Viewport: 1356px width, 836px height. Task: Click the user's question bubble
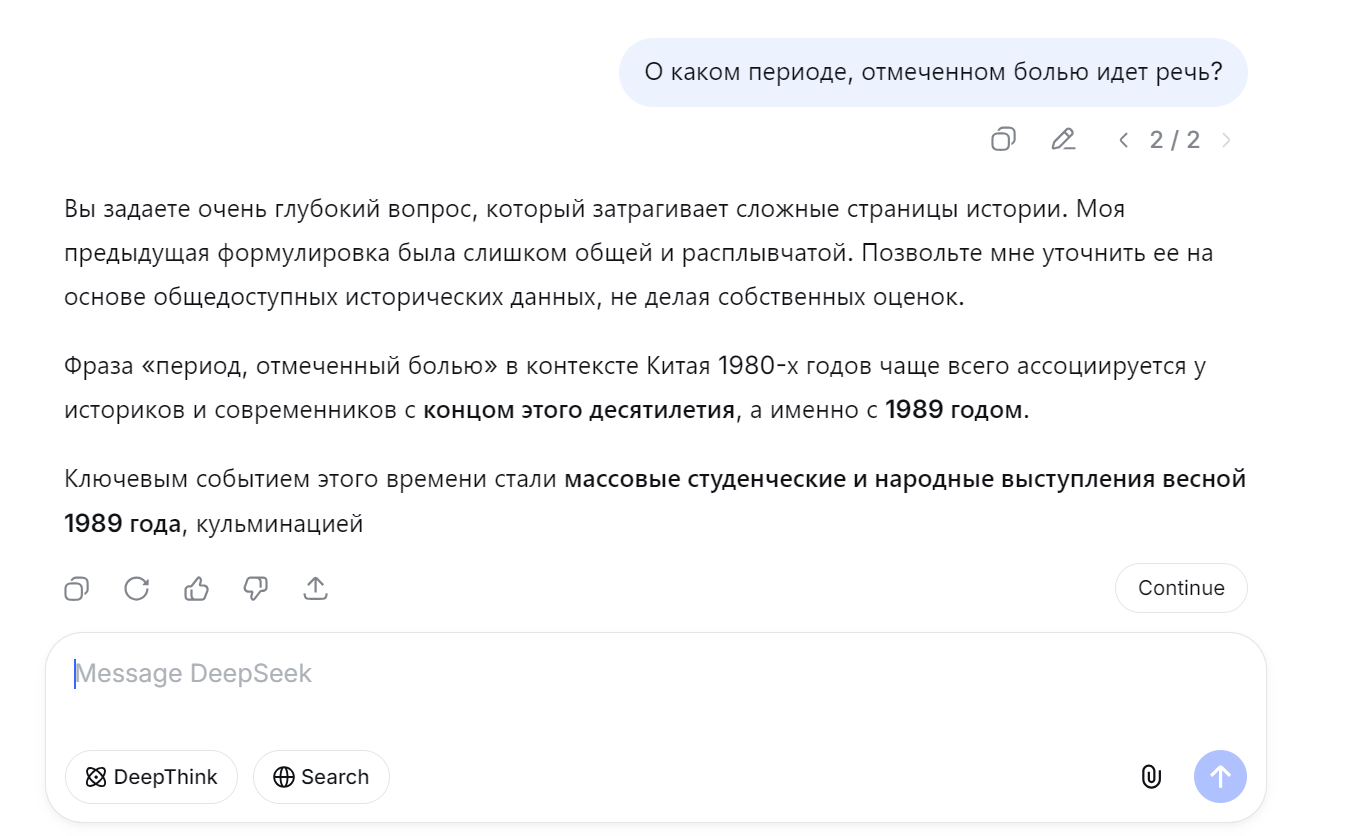point(932,72)
